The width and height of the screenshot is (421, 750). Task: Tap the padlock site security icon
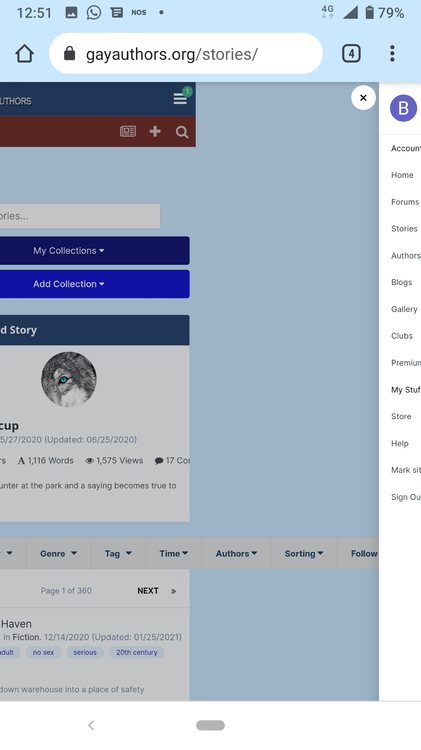(69, 53)
